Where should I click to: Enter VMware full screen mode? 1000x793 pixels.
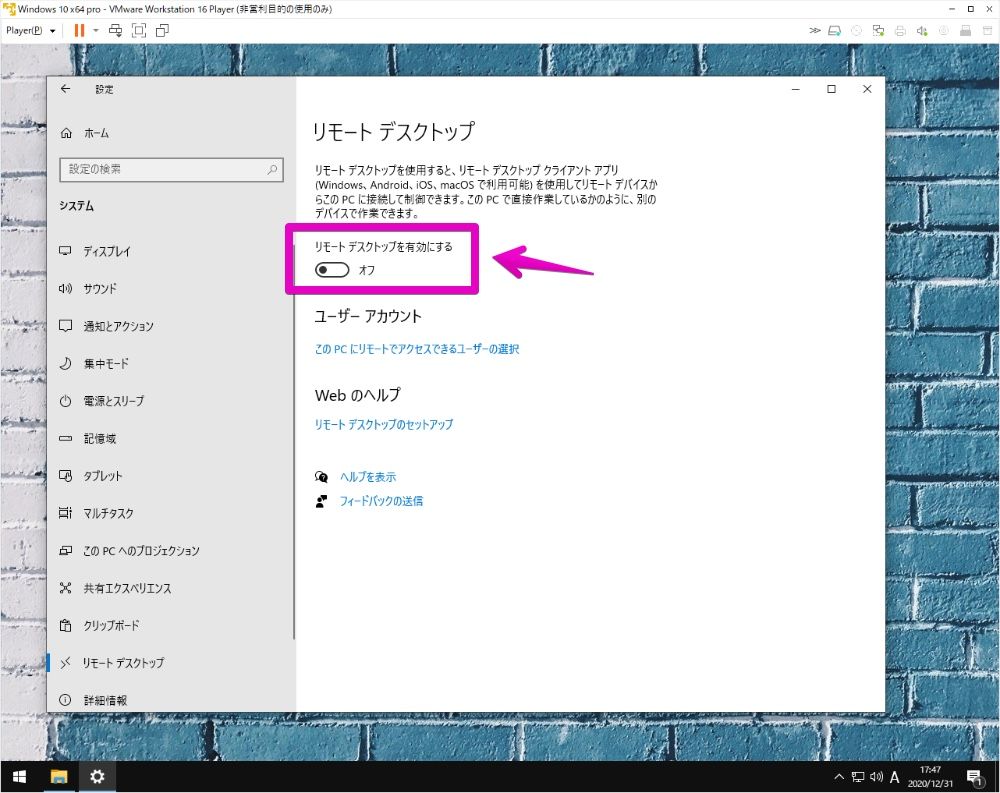point(139,30)
